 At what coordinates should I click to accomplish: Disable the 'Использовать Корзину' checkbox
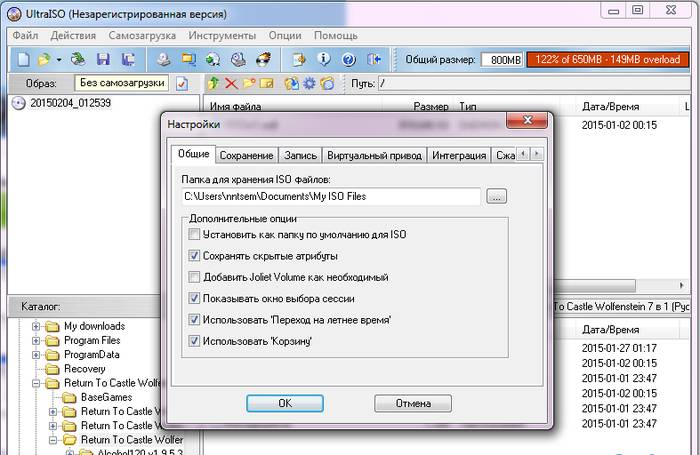[194, 341]
